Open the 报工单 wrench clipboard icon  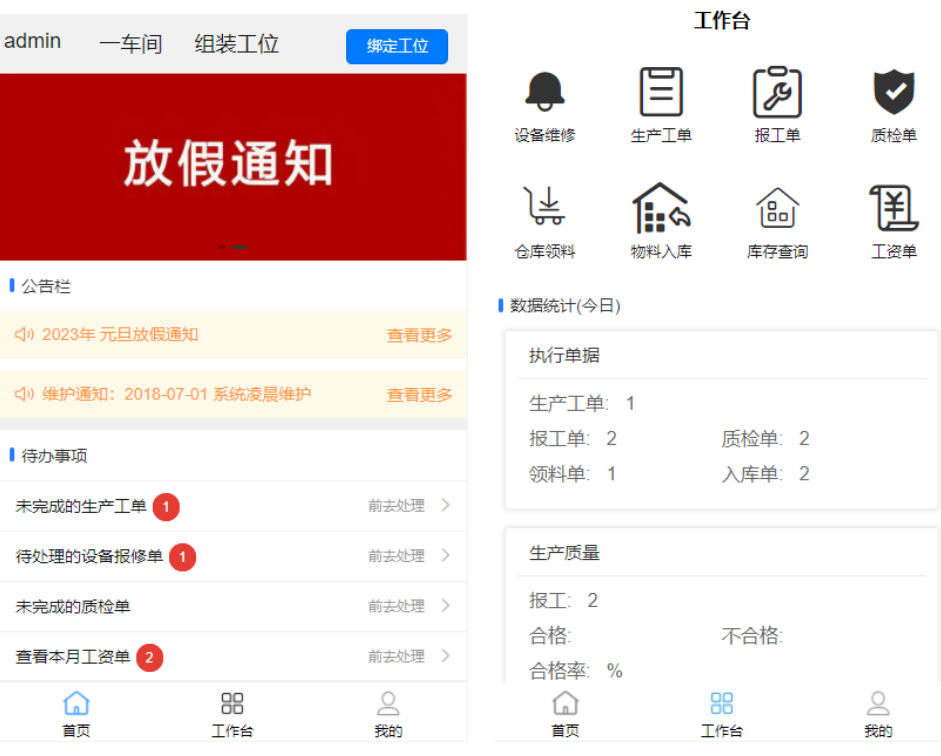777,93
